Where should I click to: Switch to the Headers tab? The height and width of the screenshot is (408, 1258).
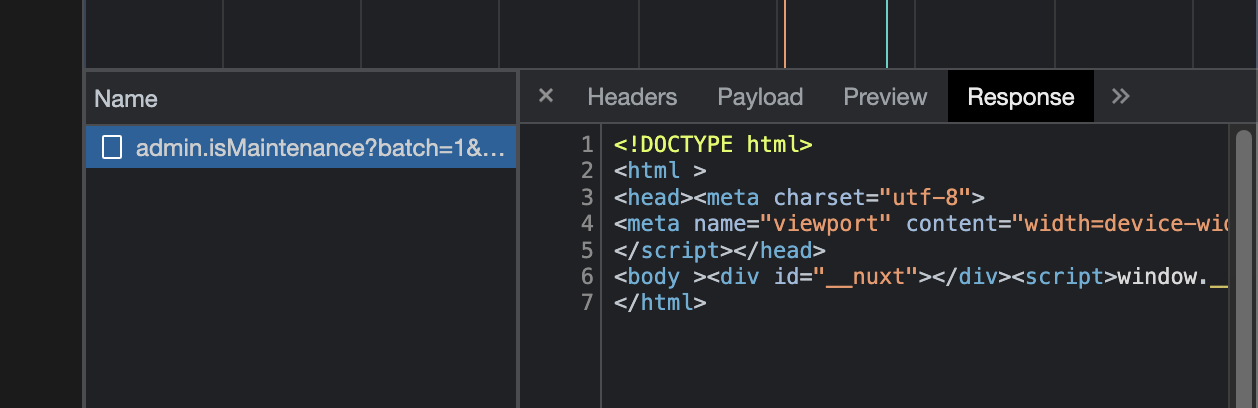[632, 97]
